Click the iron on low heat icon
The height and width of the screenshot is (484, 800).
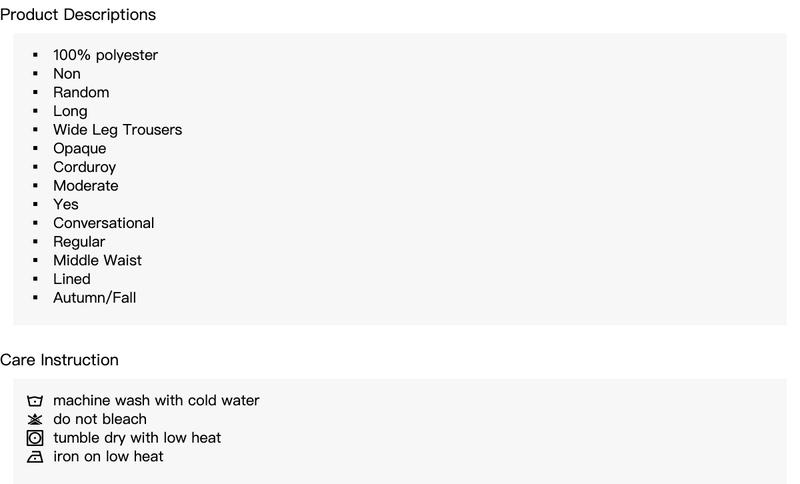[x=35, y=456]
